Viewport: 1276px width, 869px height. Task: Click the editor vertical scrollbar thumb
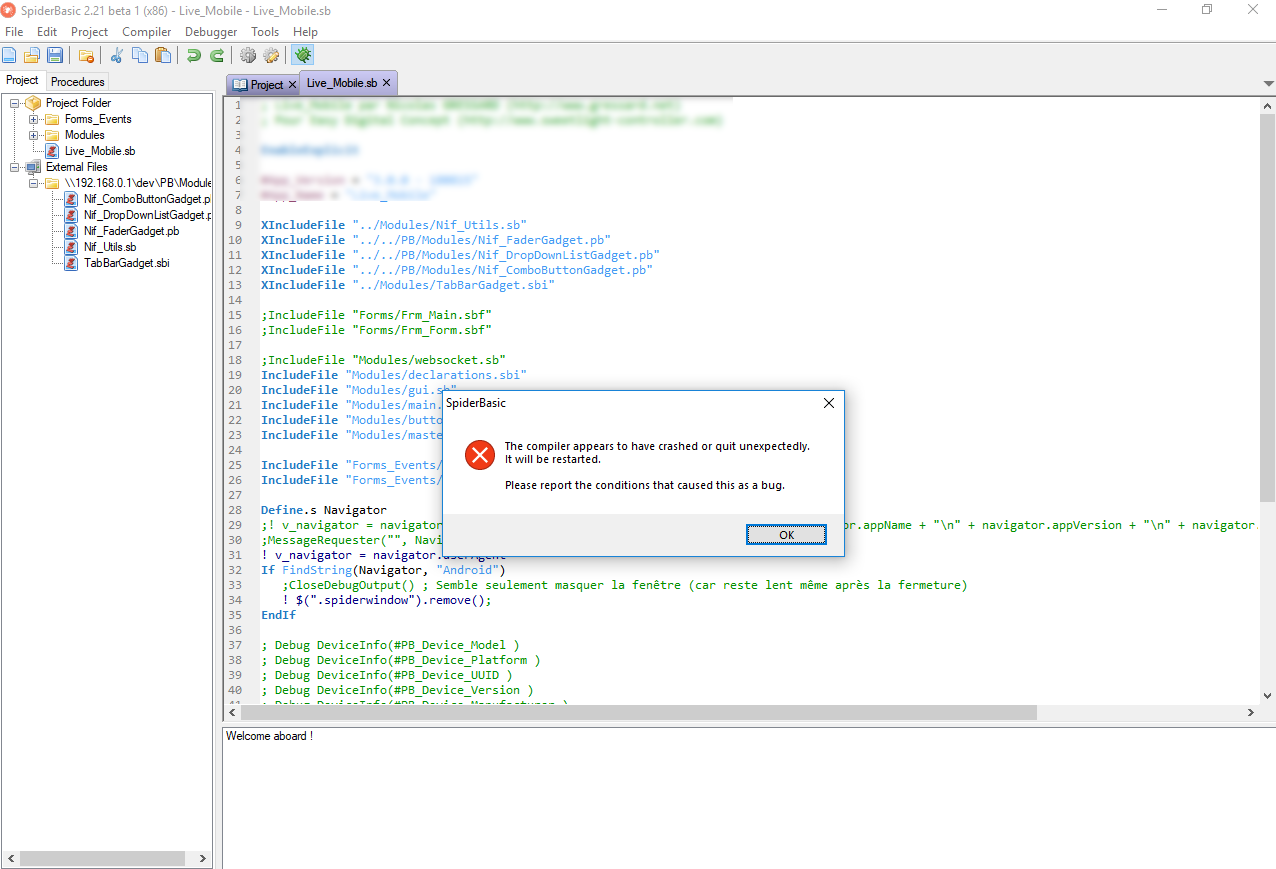pyautogui.click(x=1268, y=306)
